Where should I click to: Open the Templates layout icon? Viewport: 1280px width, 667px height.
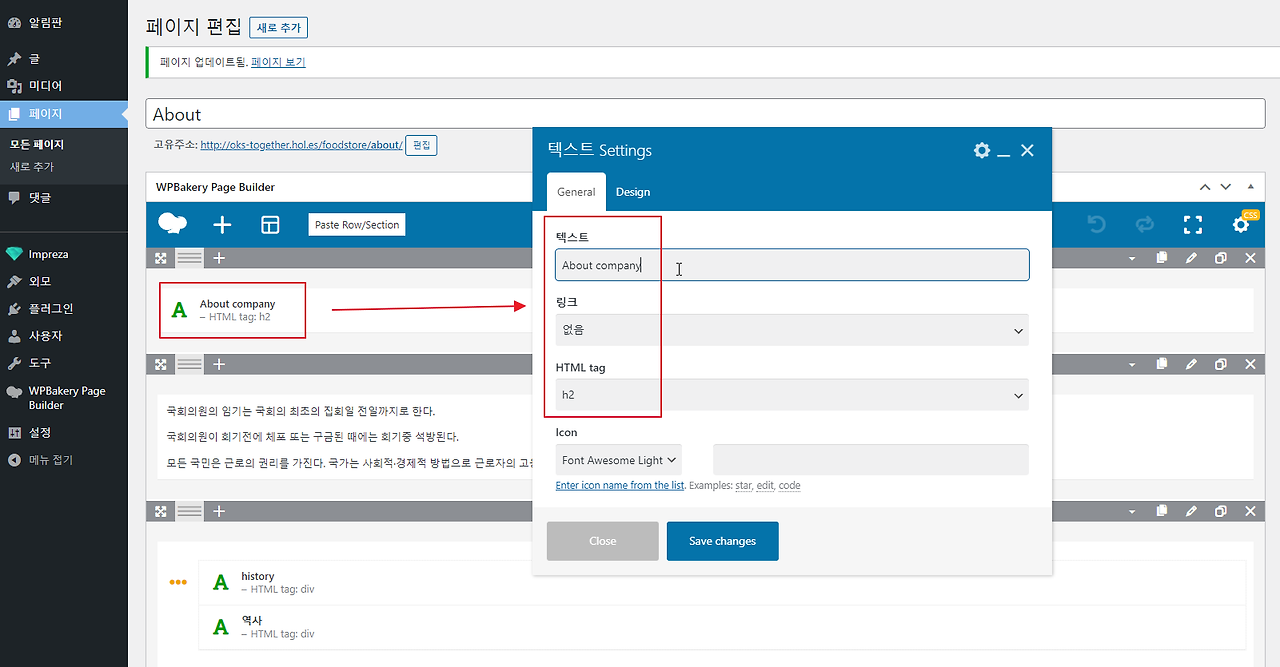pos(270,225)
